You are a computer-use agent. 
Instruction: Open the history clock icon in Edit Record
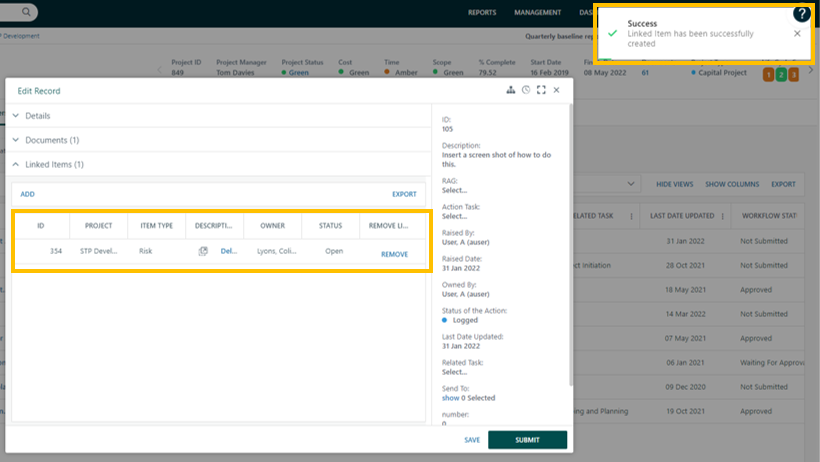[x=526, y=90]
